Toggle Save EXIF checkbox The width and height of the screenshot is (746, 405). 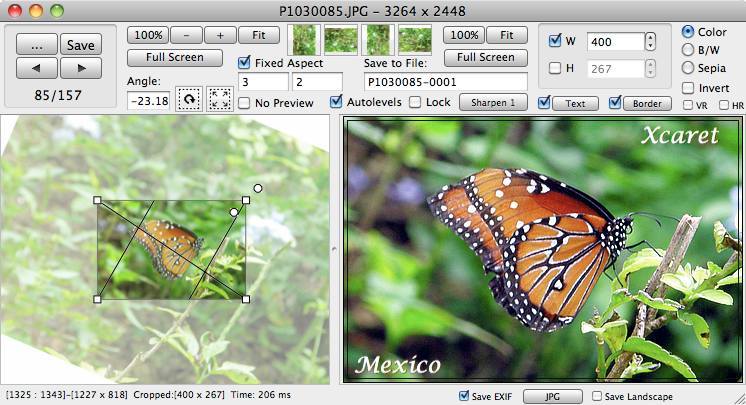(x=464, y=395)
